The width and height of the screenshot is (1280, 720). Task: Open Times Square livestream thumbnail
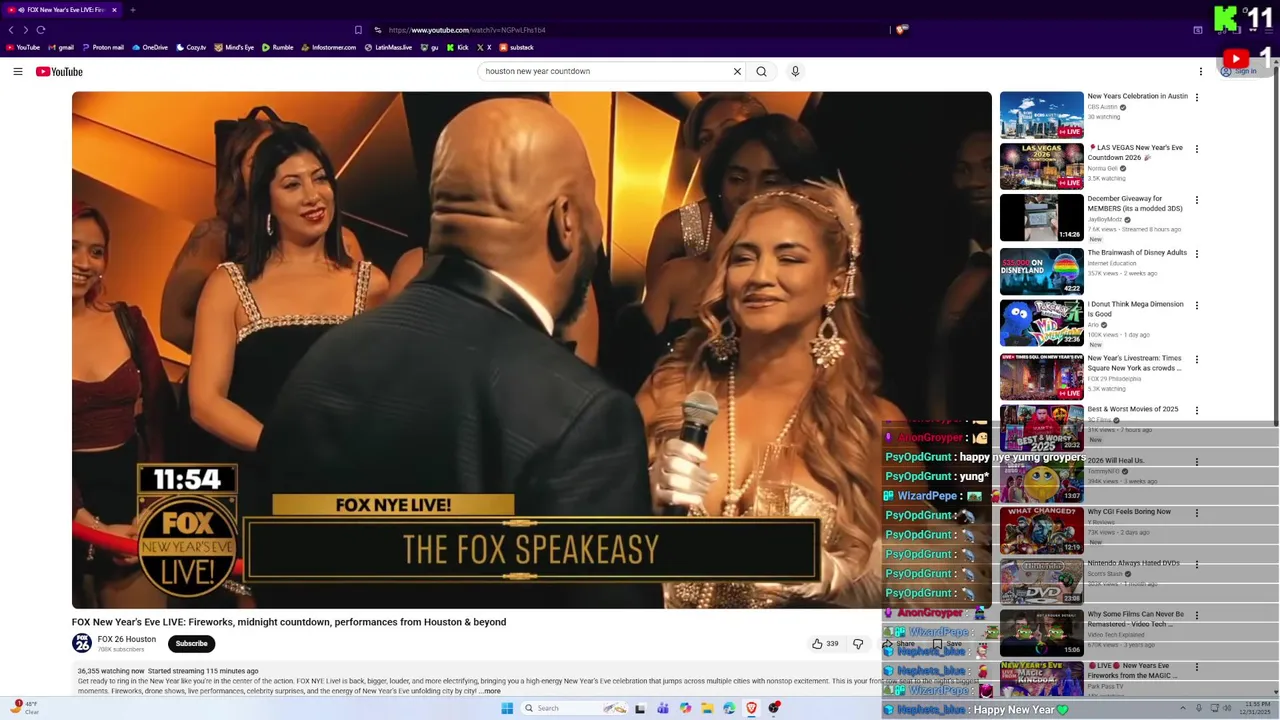(x=1041, y=376)
